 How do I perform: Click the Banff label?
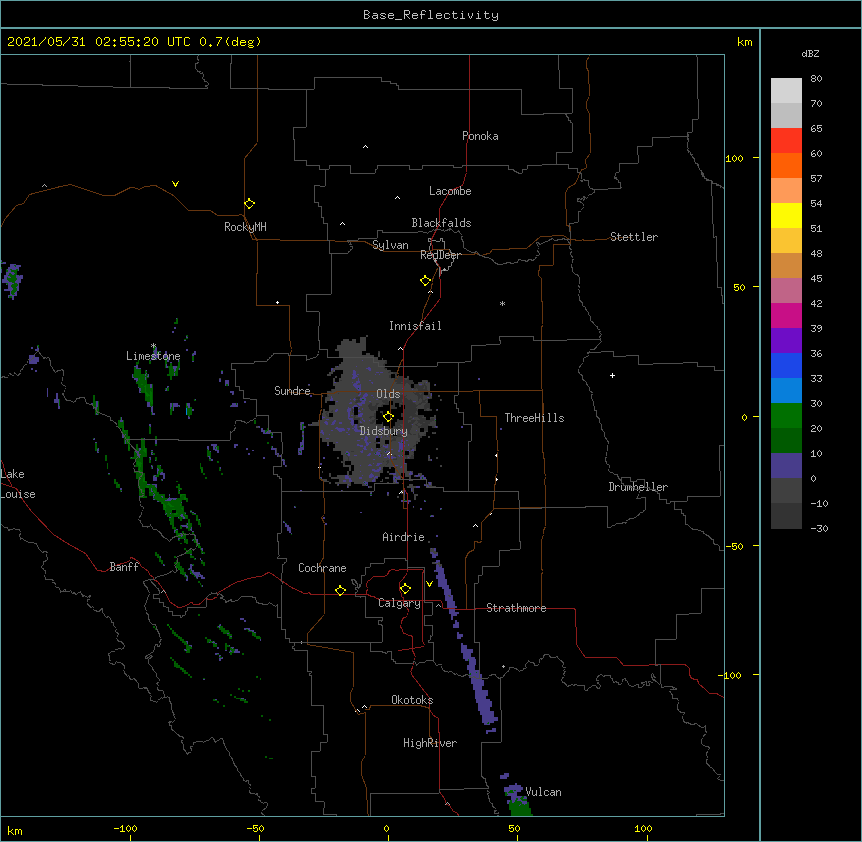point(124,567)
